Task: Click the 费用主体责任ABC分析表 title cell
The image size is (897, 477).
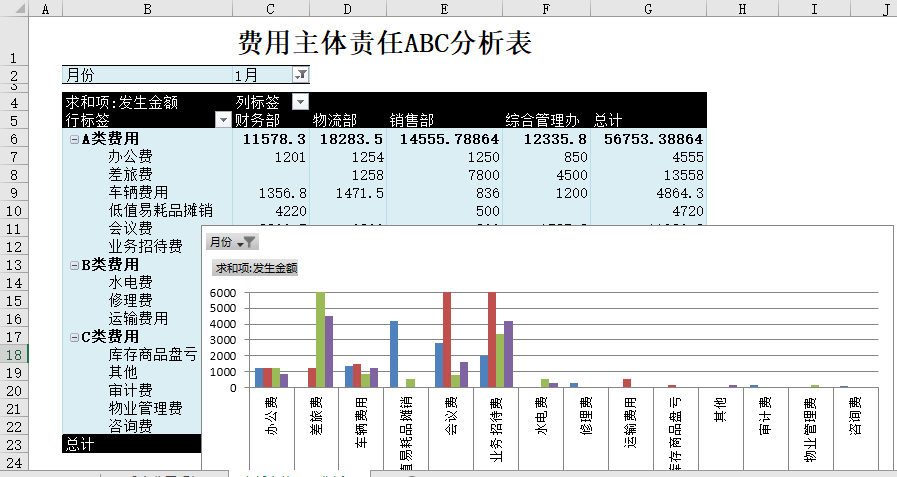Action: (x=384, y=43)
